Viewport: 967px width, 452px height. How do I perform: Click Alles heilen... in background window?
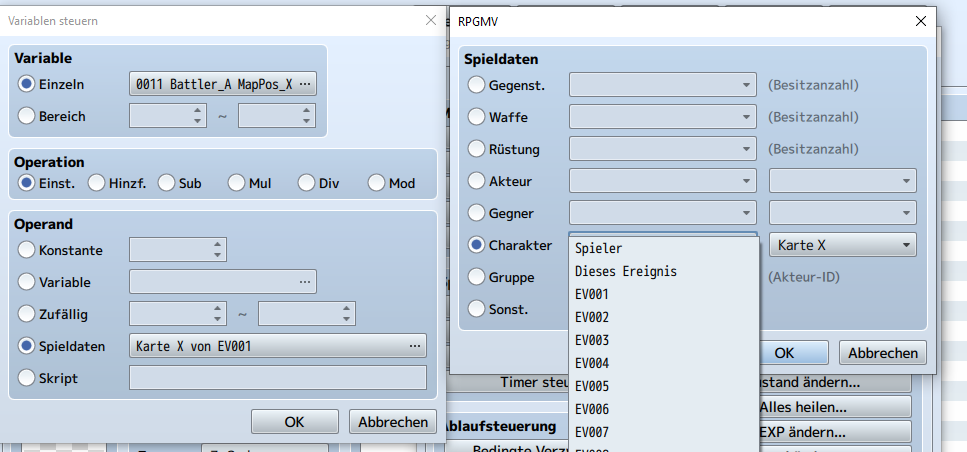pos(835,407)
